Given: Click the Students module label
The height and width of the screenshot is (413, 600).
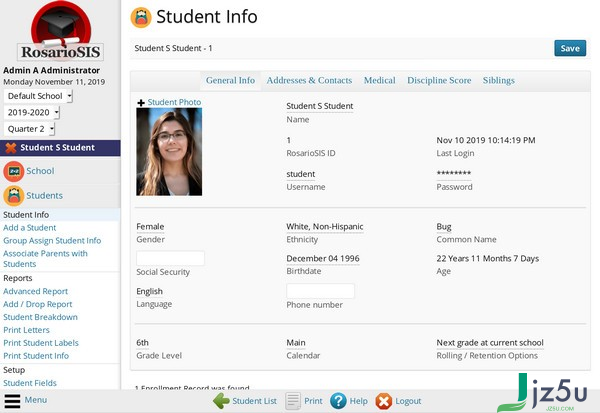Looking at the screenshot, I should (x=44, y=196).
